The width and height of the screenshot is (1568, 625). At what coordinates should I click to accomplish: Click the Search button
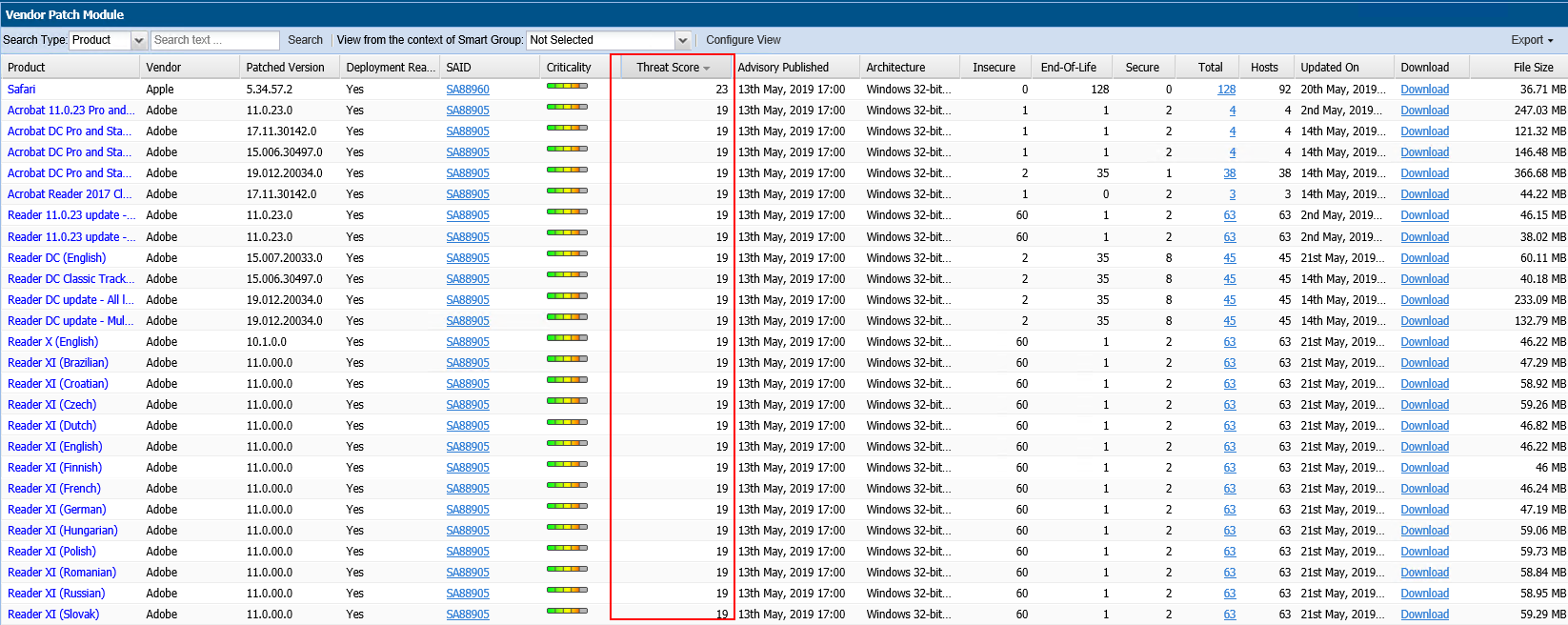click(305, 40)
